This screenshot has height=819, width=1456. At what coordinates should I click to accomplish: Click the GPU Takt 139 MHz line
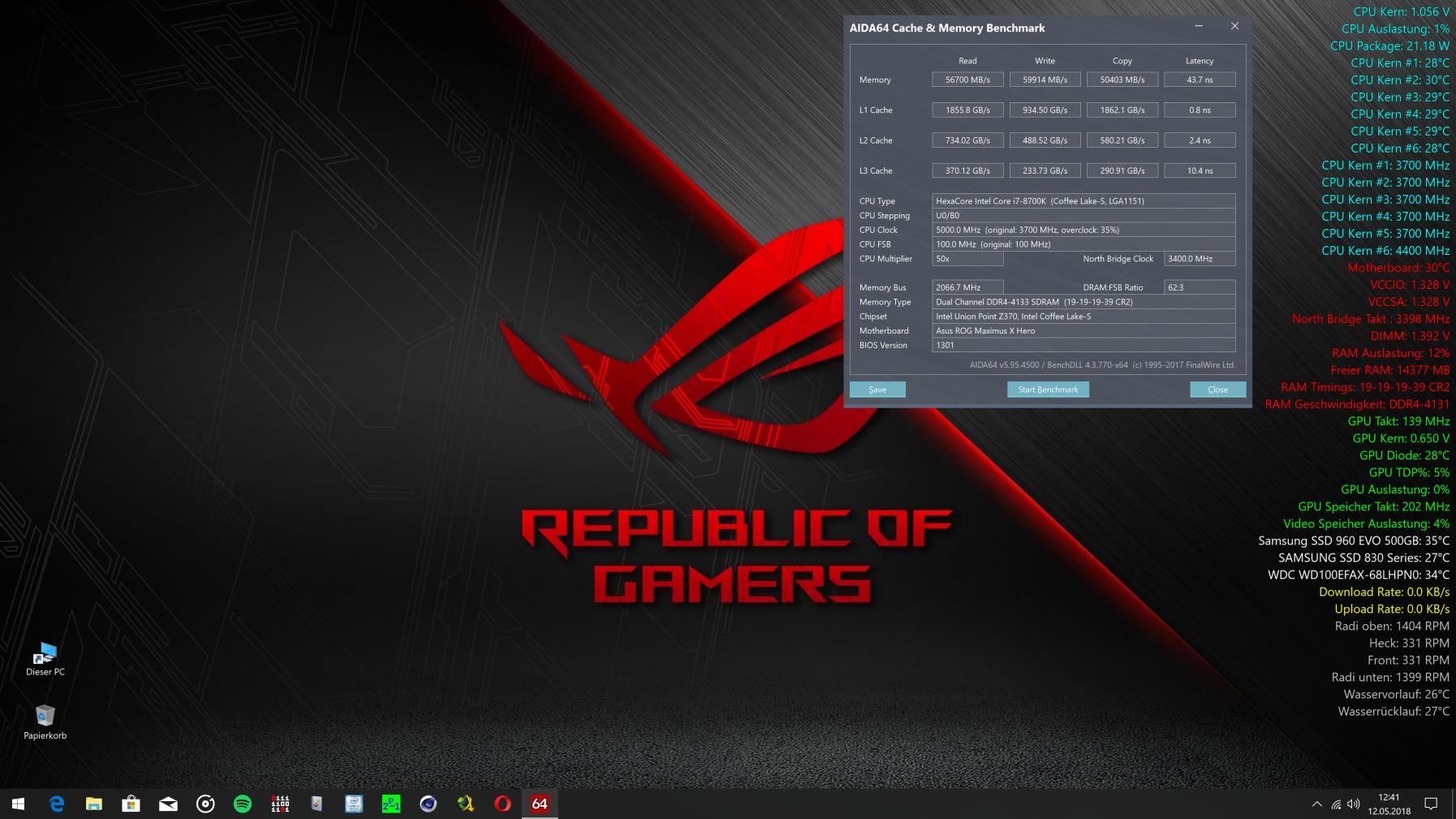coord(1398,421)
